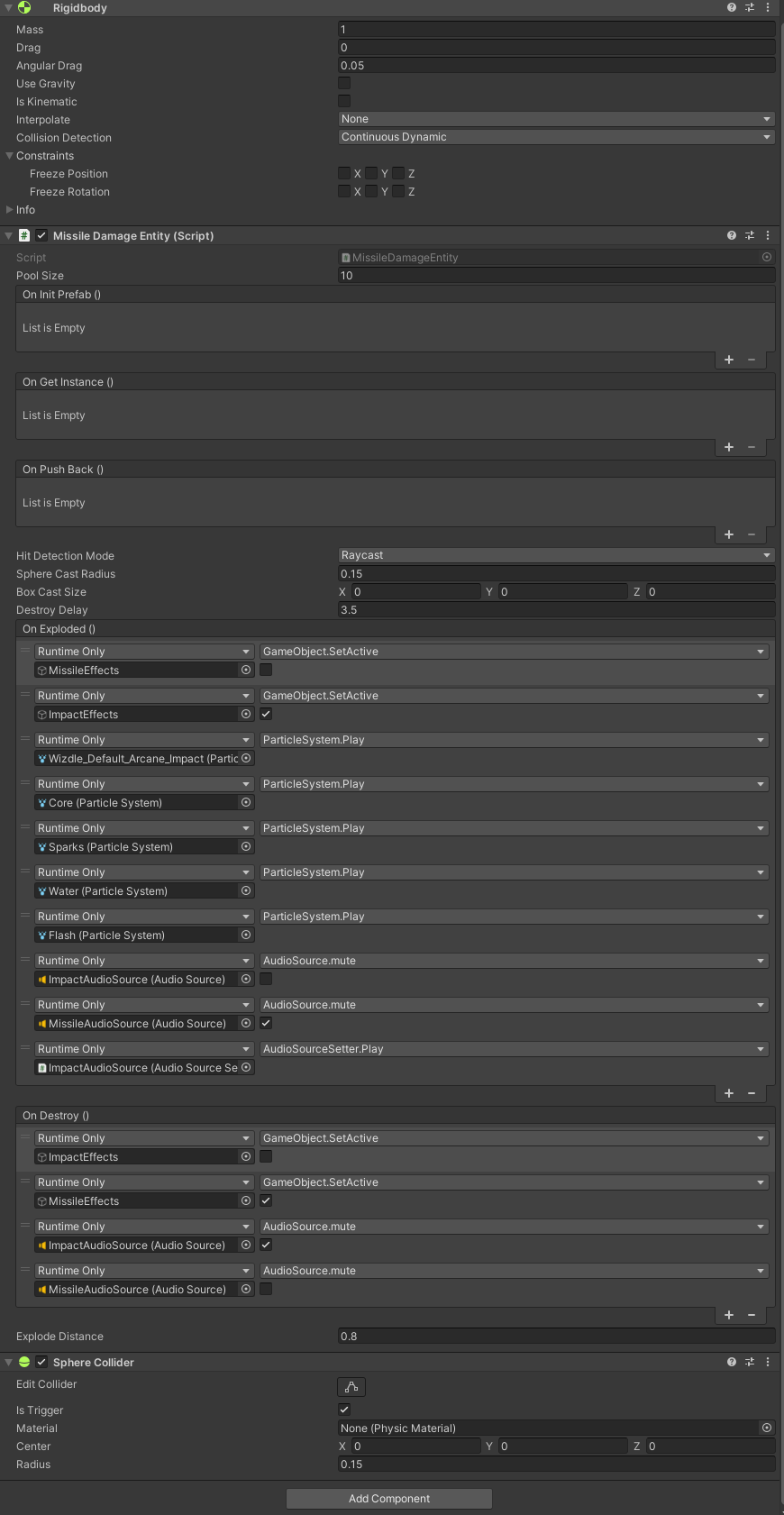Toggle Freeze Position X checkbox
The image size is (784, 1515).
(x=344, y=173)
